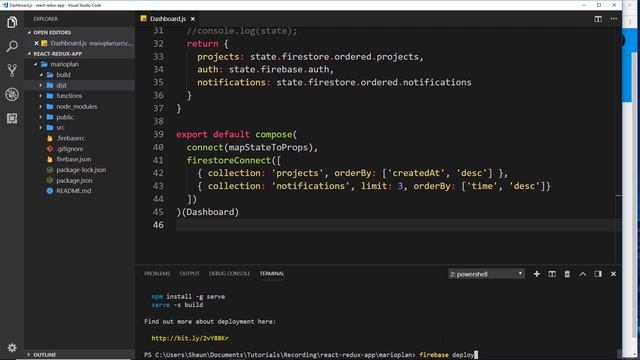Click line number 38 in the gutter
Image resolution: width=640 pixels, height=360 pixels.
tap(158, 121)
